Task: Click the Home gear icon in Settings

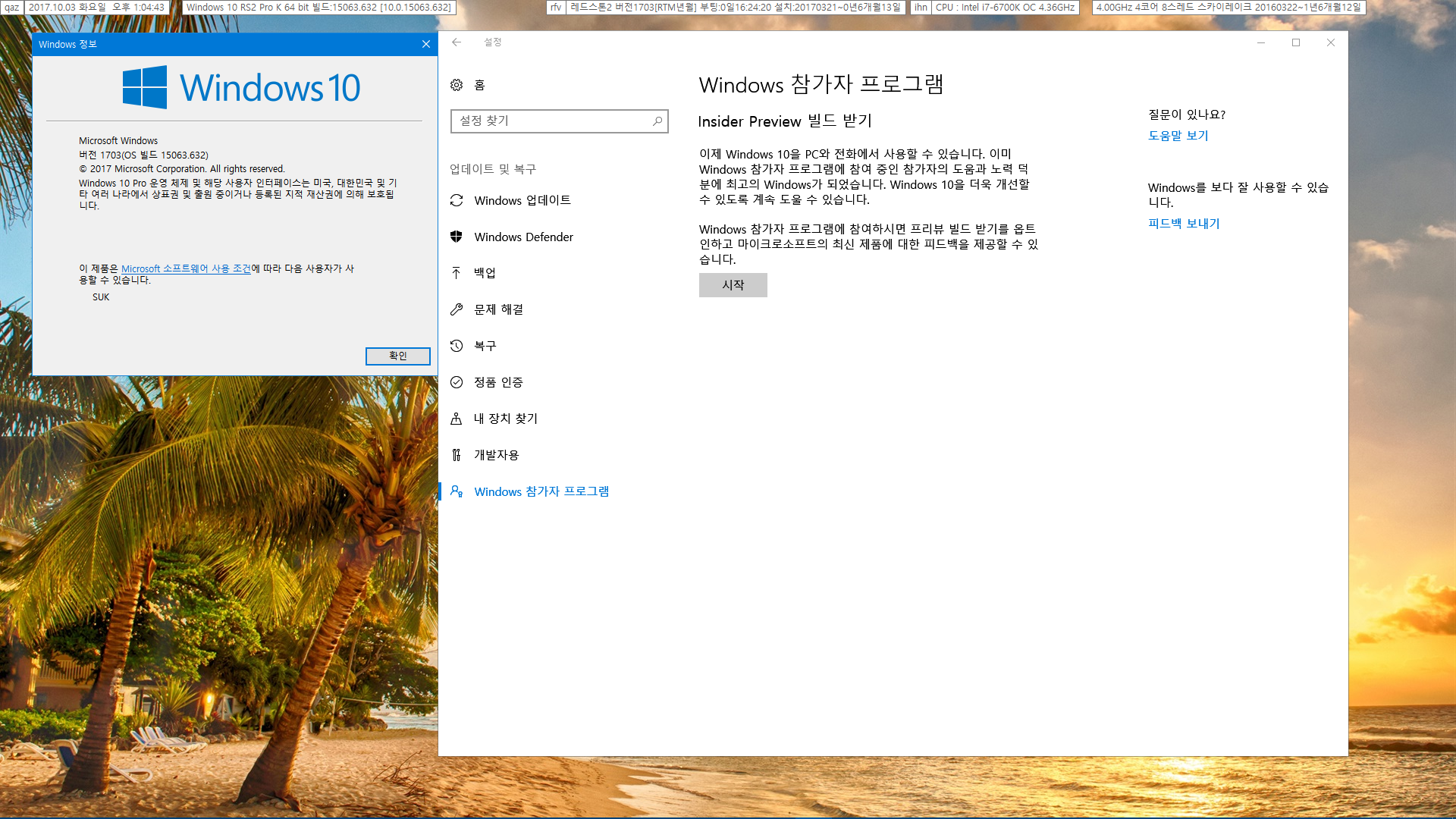Action: (x=457, y=85)
